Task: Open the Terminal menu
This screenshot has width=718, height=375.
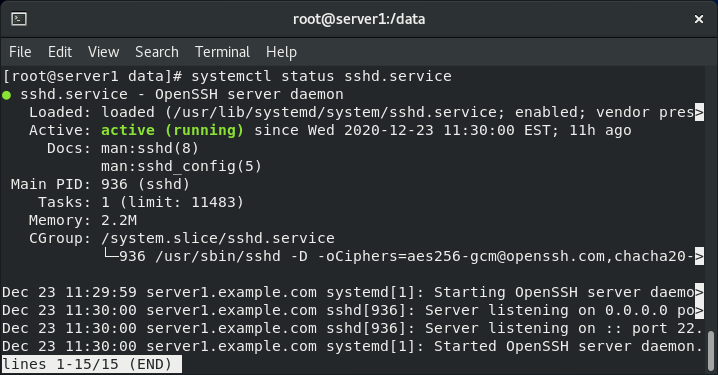Action: [x=223, y=52]
